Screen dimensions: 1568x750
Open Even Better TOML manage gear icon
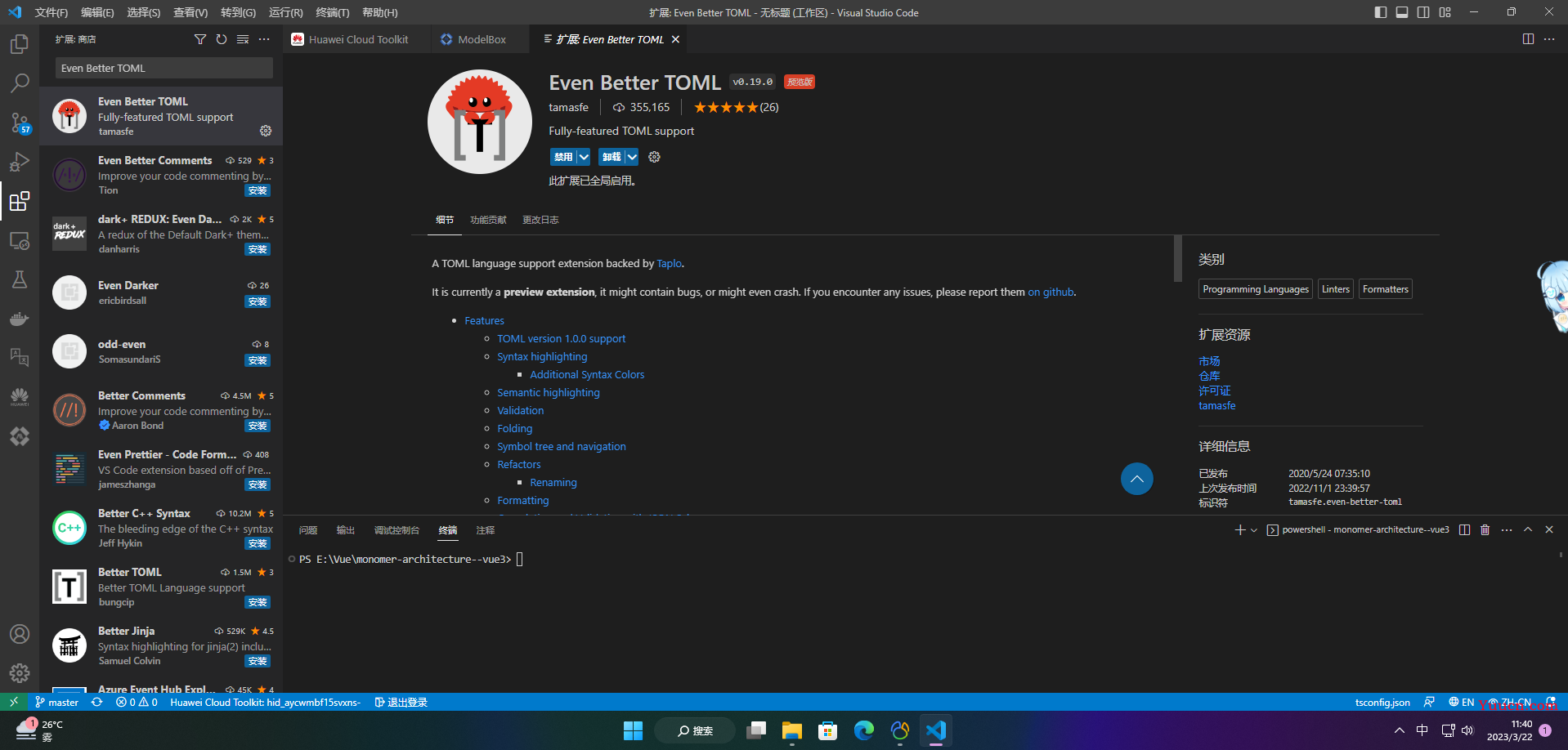point(266,131)
